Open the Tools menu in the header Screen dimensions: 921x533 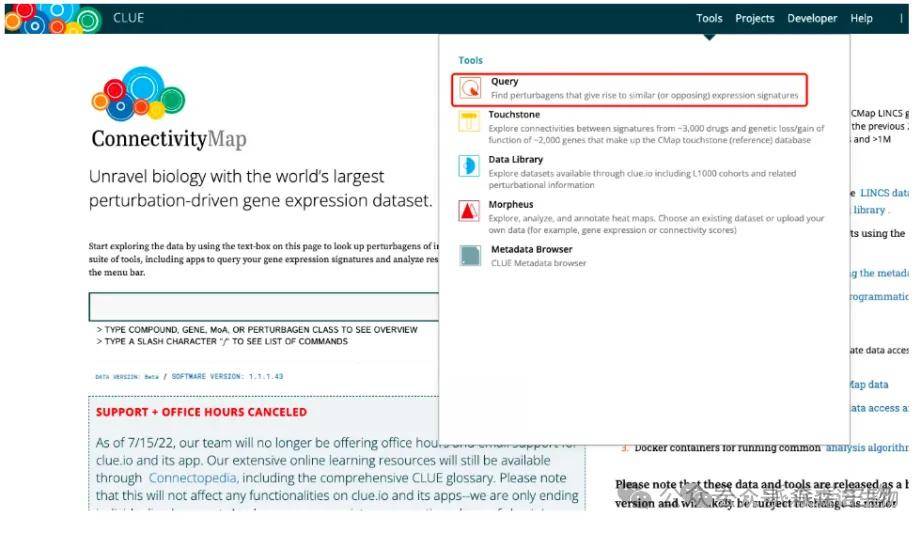(709, 18)
